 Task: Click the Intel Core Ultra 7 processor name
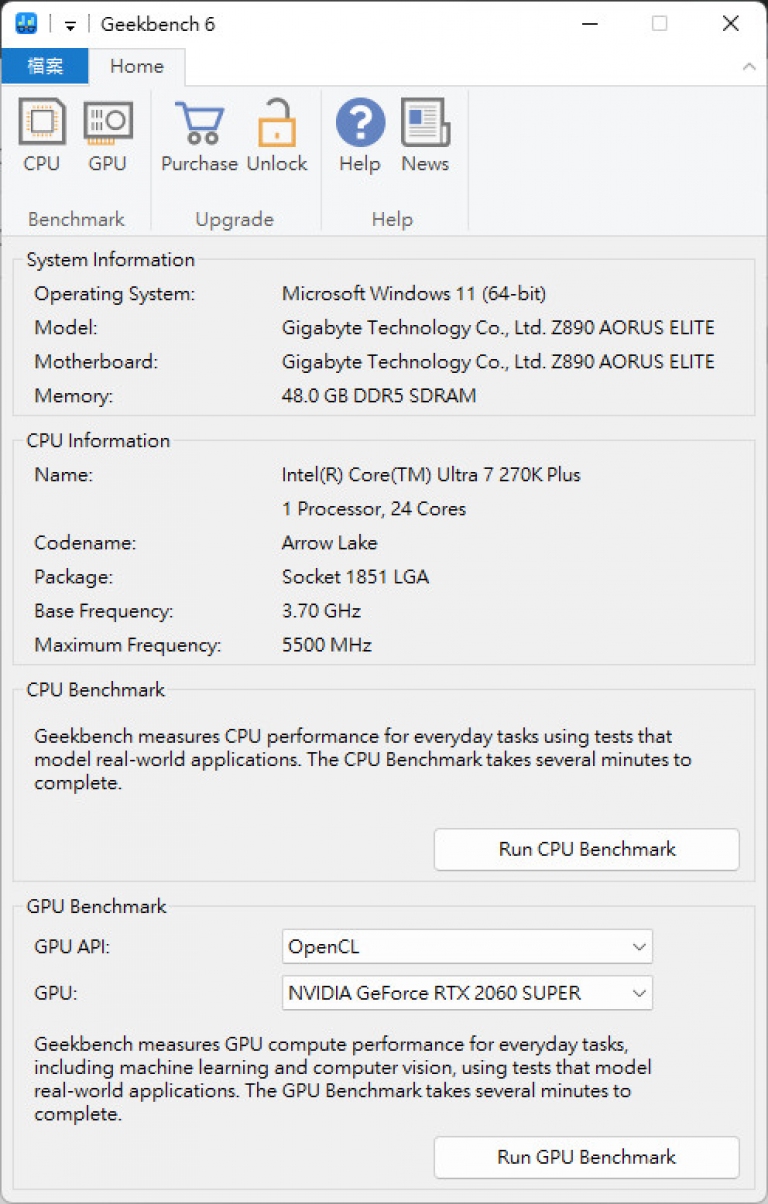pos(431,475)
